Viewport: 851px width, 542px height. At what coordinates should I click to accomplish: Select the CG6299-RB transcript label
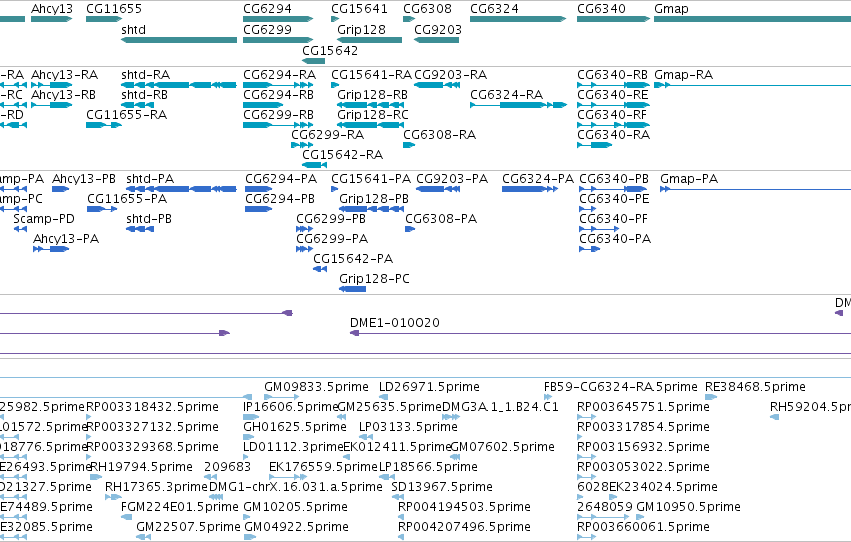(x=278, y=114)
